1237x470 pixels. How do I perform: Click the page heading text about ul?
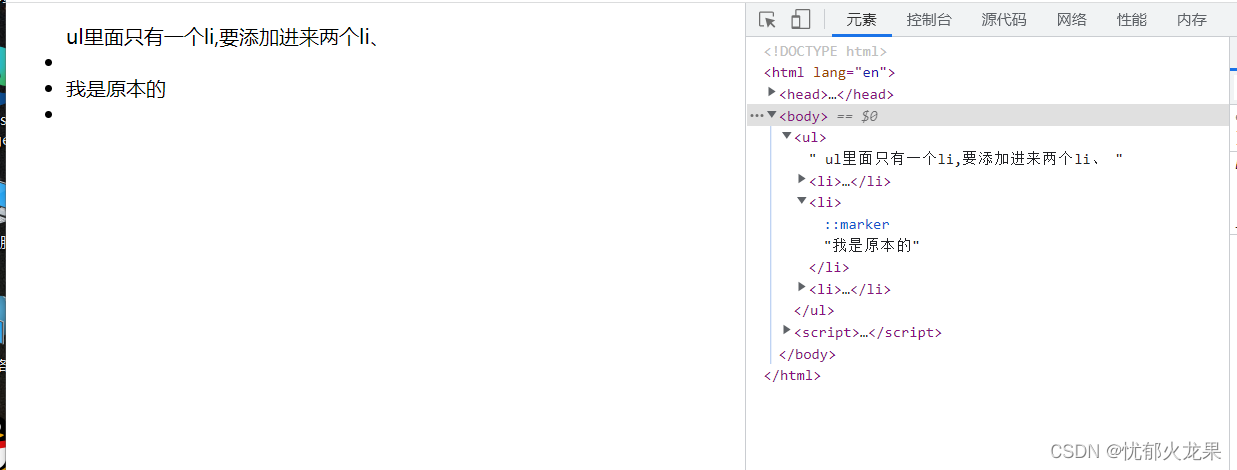pos(221,38)
